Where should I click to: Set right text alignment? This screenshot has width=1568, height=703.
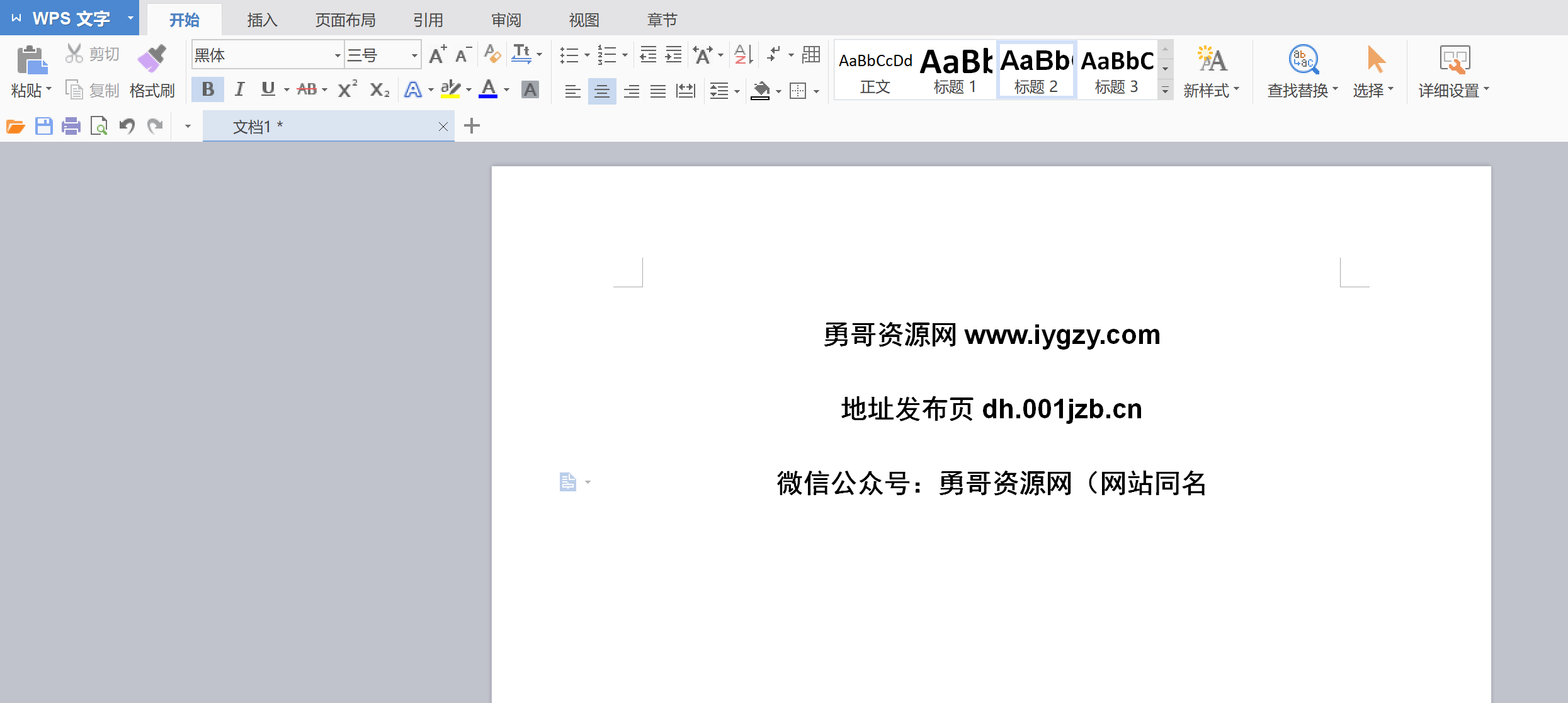tap(631, 91)
